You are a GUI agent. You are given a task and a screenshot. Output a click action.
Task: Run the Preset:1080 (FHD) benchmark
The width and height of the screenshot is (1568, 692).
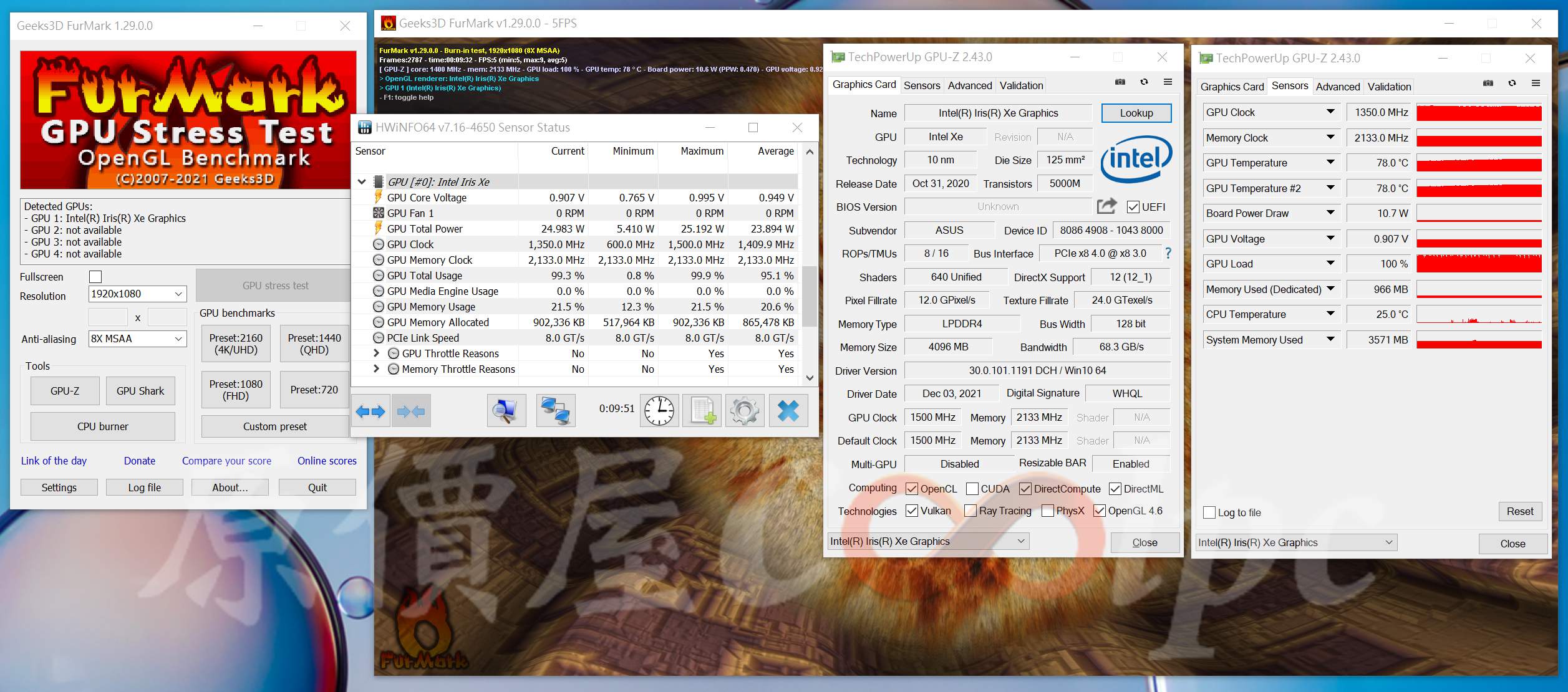(x=236, y=390)
